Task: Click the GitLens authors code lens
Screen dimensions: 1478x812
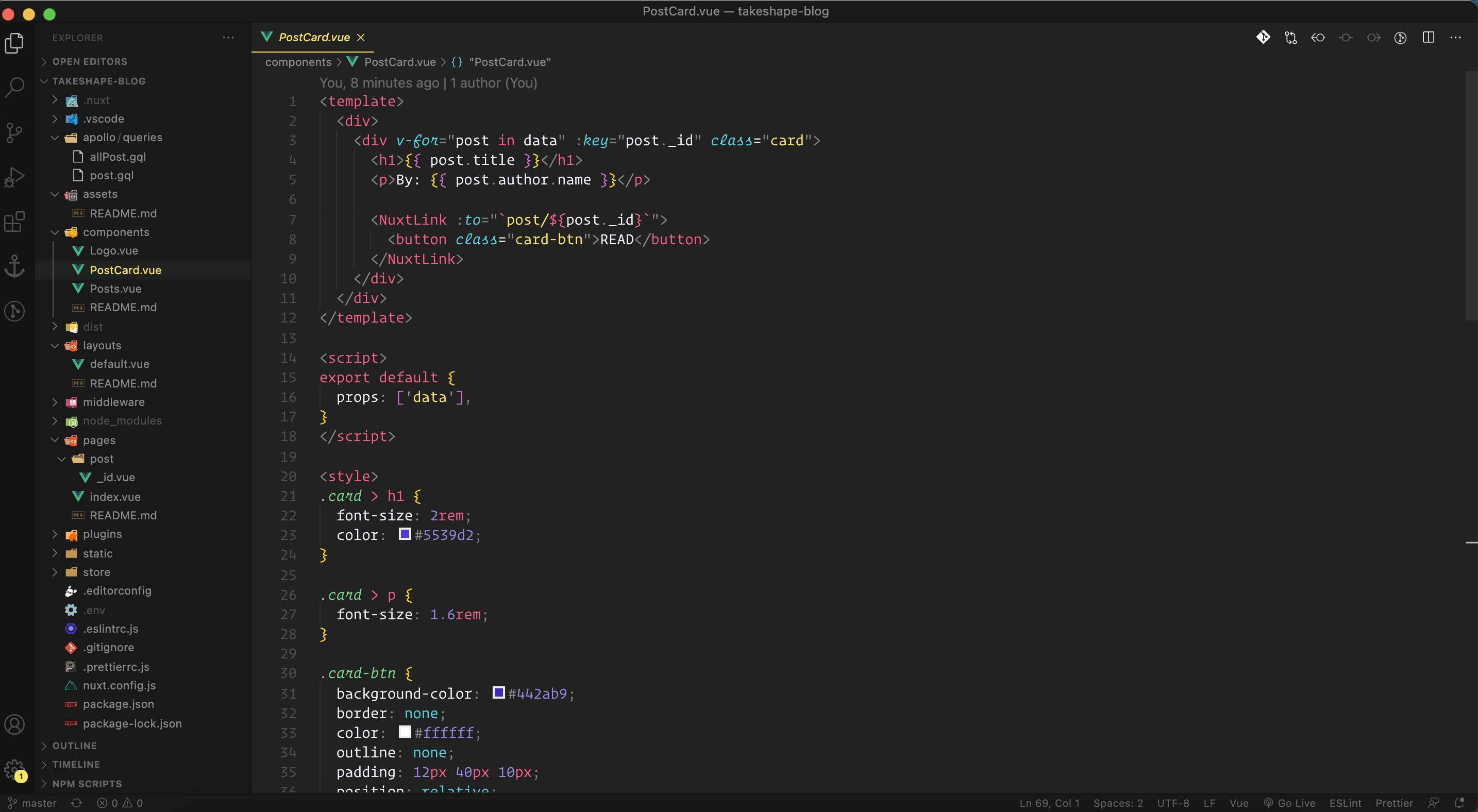Action: point(428,82)
